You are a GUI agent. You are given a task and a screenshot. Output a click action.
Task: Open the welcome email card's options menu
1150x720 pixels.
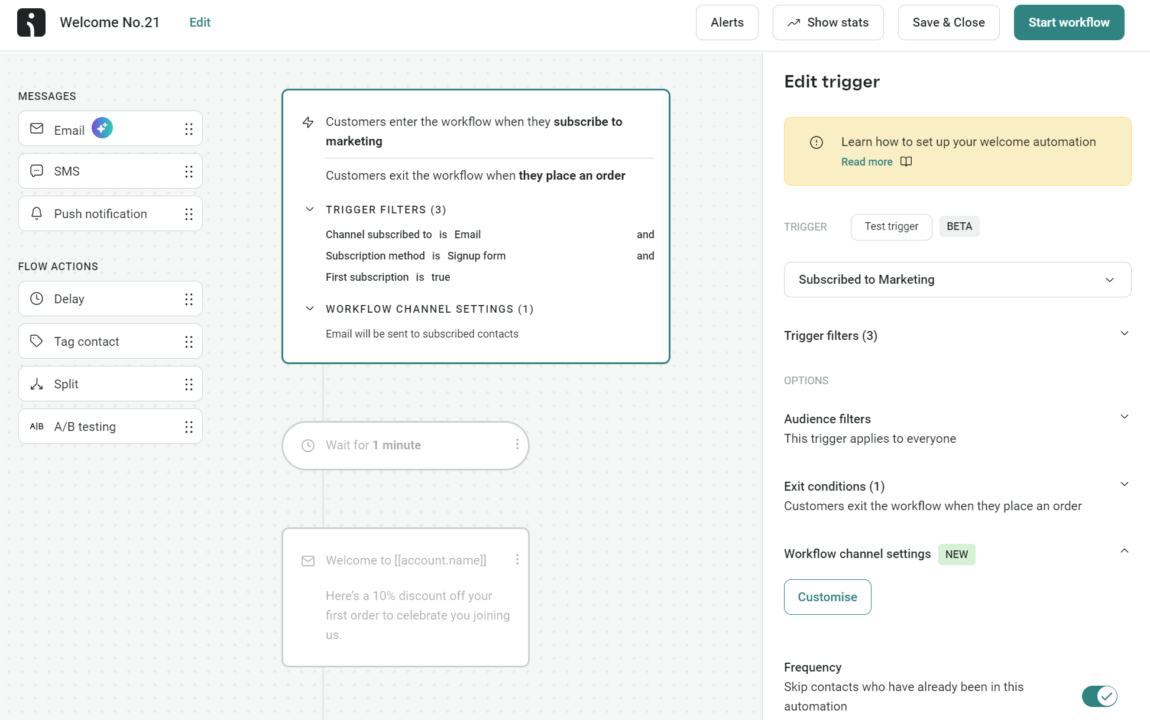point(517,560)
